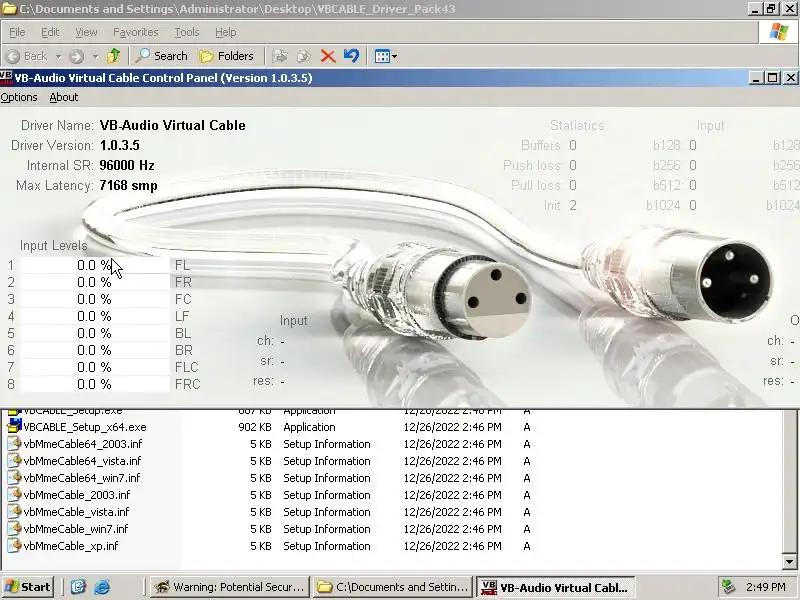Click the Back arrow icon in Explorer toolbar

[14, 56]
